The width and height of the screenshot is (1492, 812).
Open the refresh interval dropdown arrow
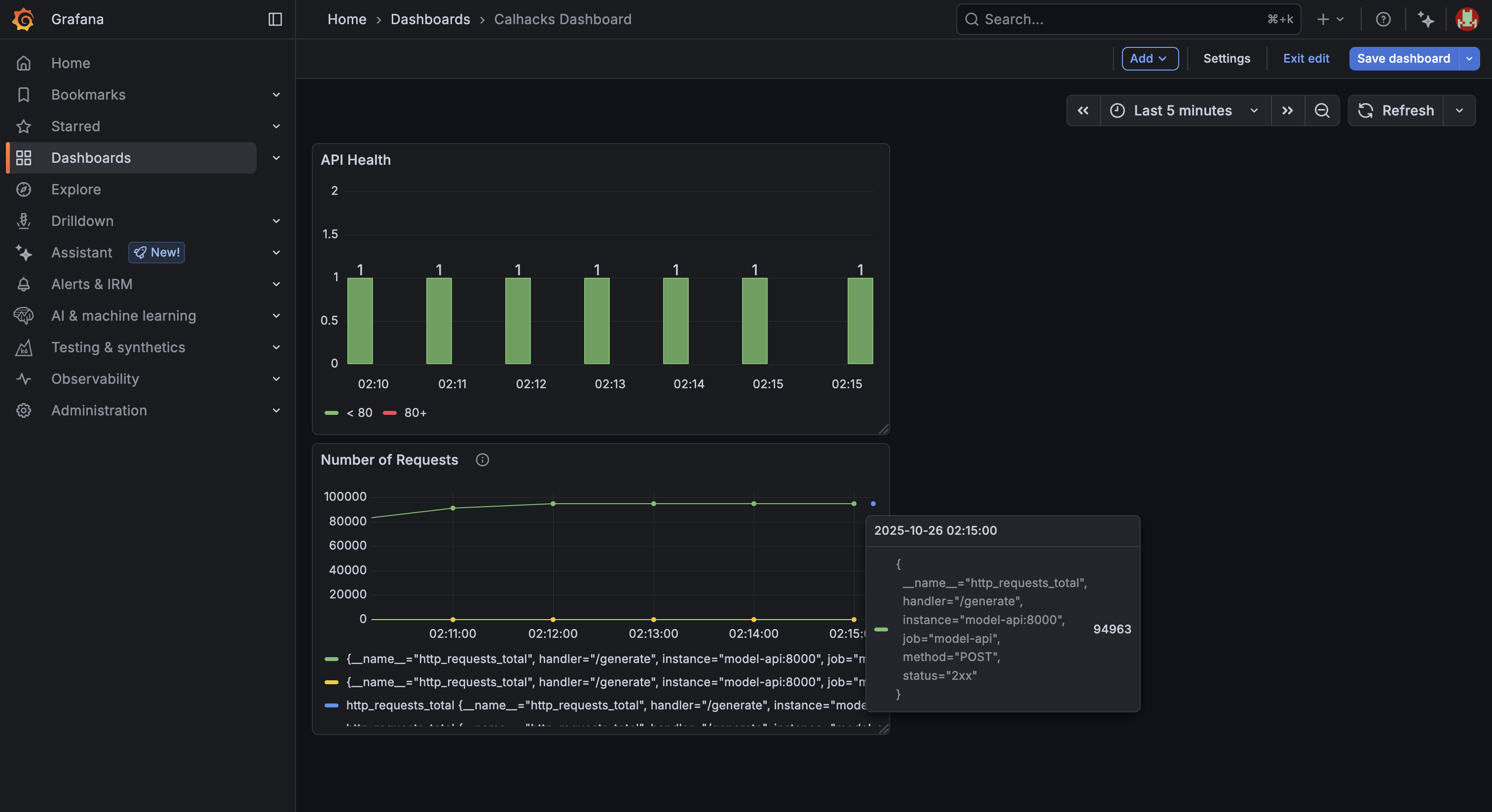[x=1459, y=111]
